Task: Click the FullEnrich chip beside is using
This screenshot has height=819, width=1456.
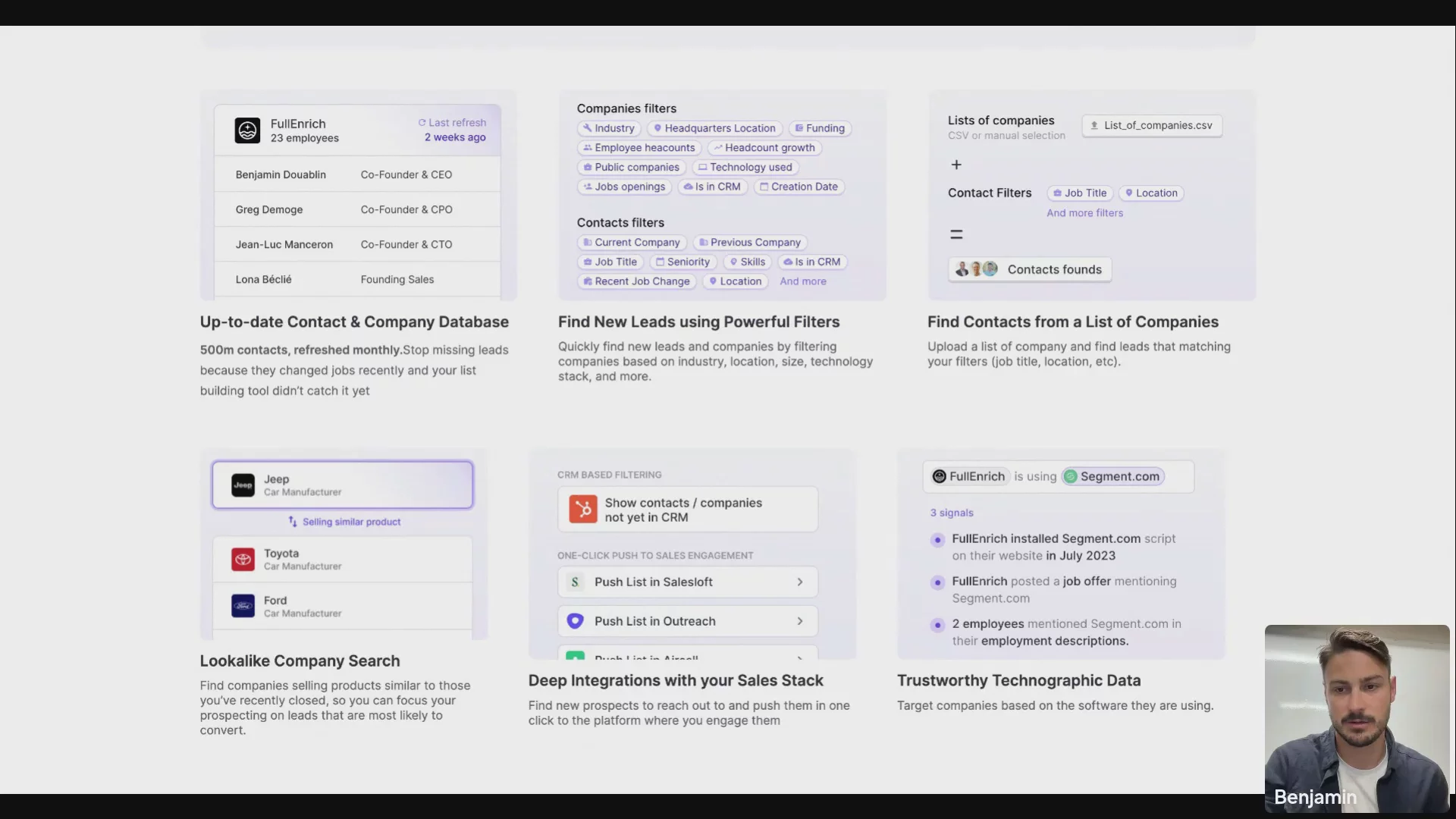Action: point(969,476)
